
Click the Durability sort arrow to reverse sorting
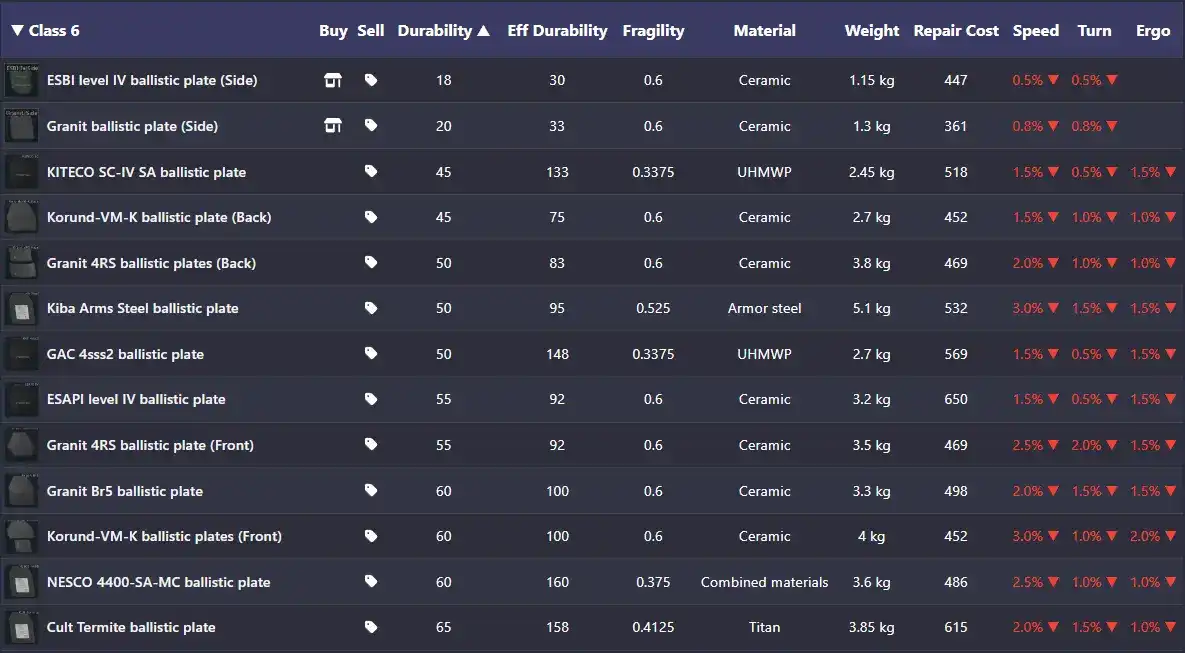(x=484, y=30)
